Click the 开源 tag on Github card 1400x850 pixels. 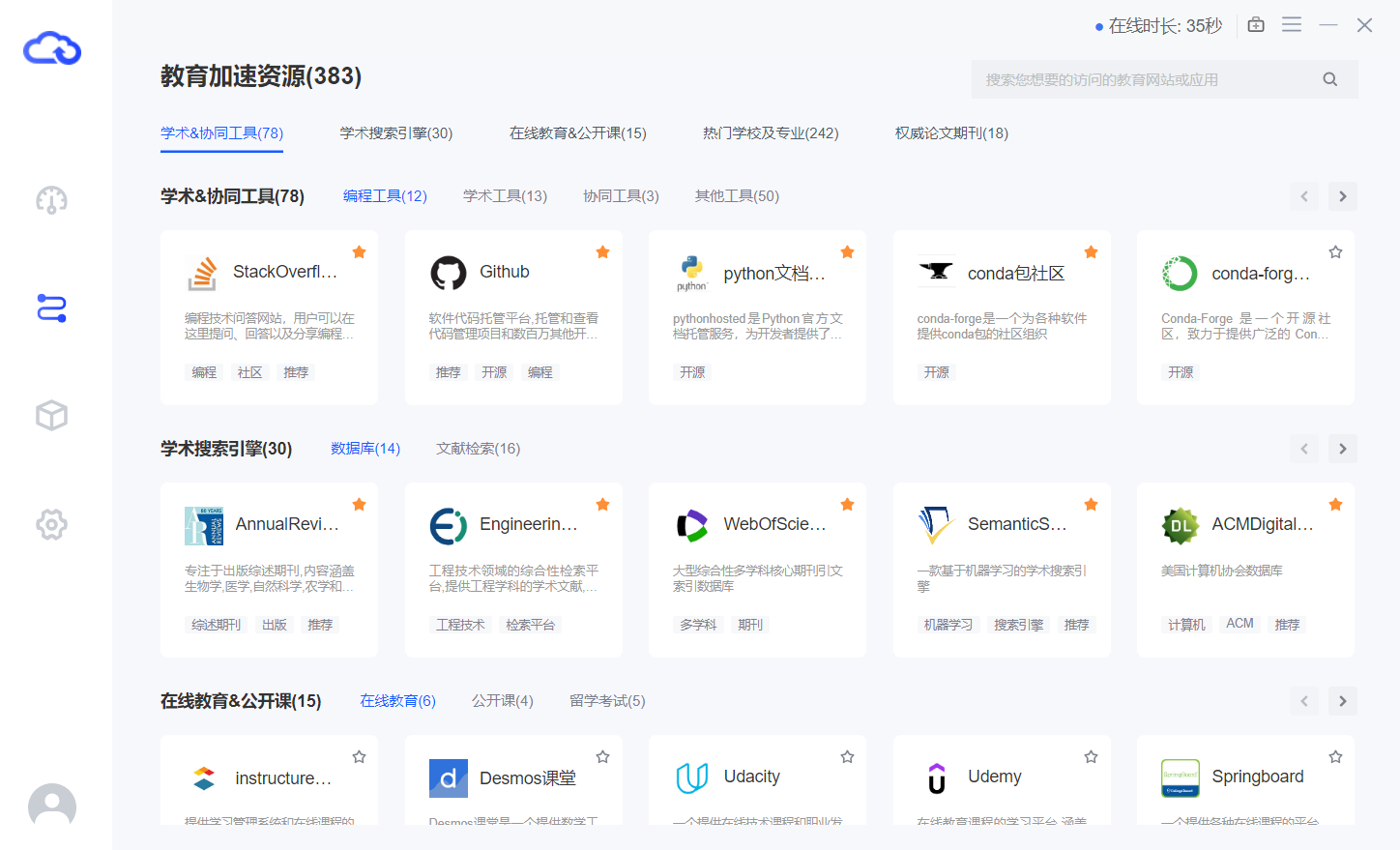pyautogui.click(x=494, y=372)
